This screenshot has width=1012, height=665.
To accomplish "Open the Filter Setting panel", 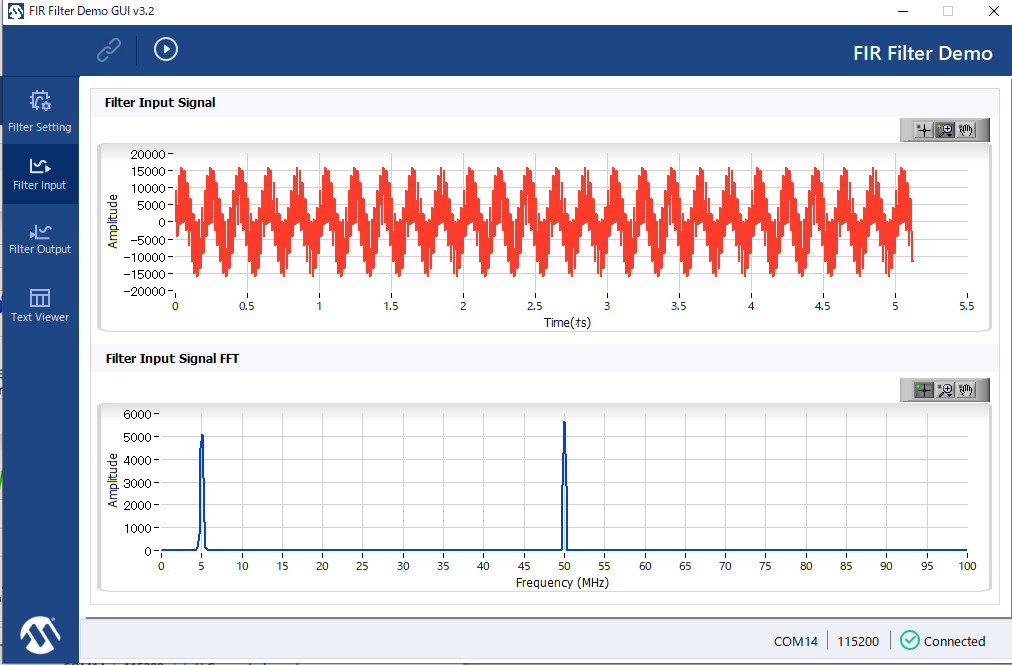I will (x=40, y=111).
